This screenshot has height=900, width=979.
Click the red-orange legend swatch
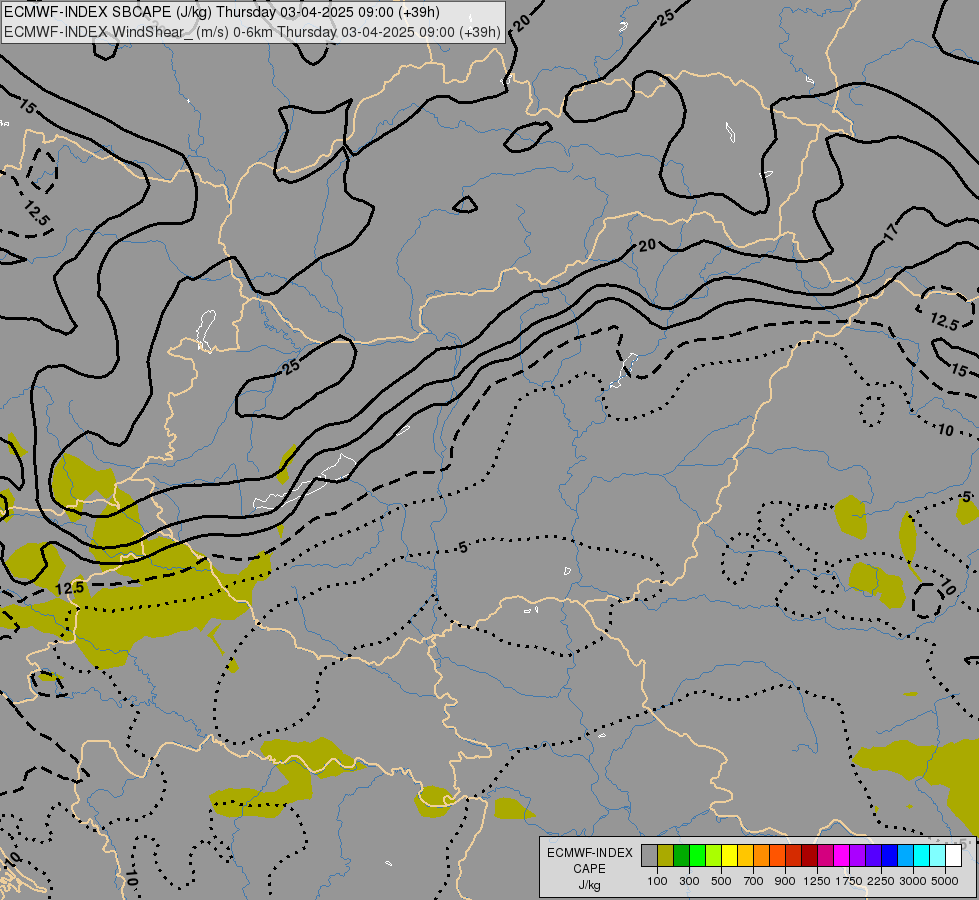pos(777,856)
